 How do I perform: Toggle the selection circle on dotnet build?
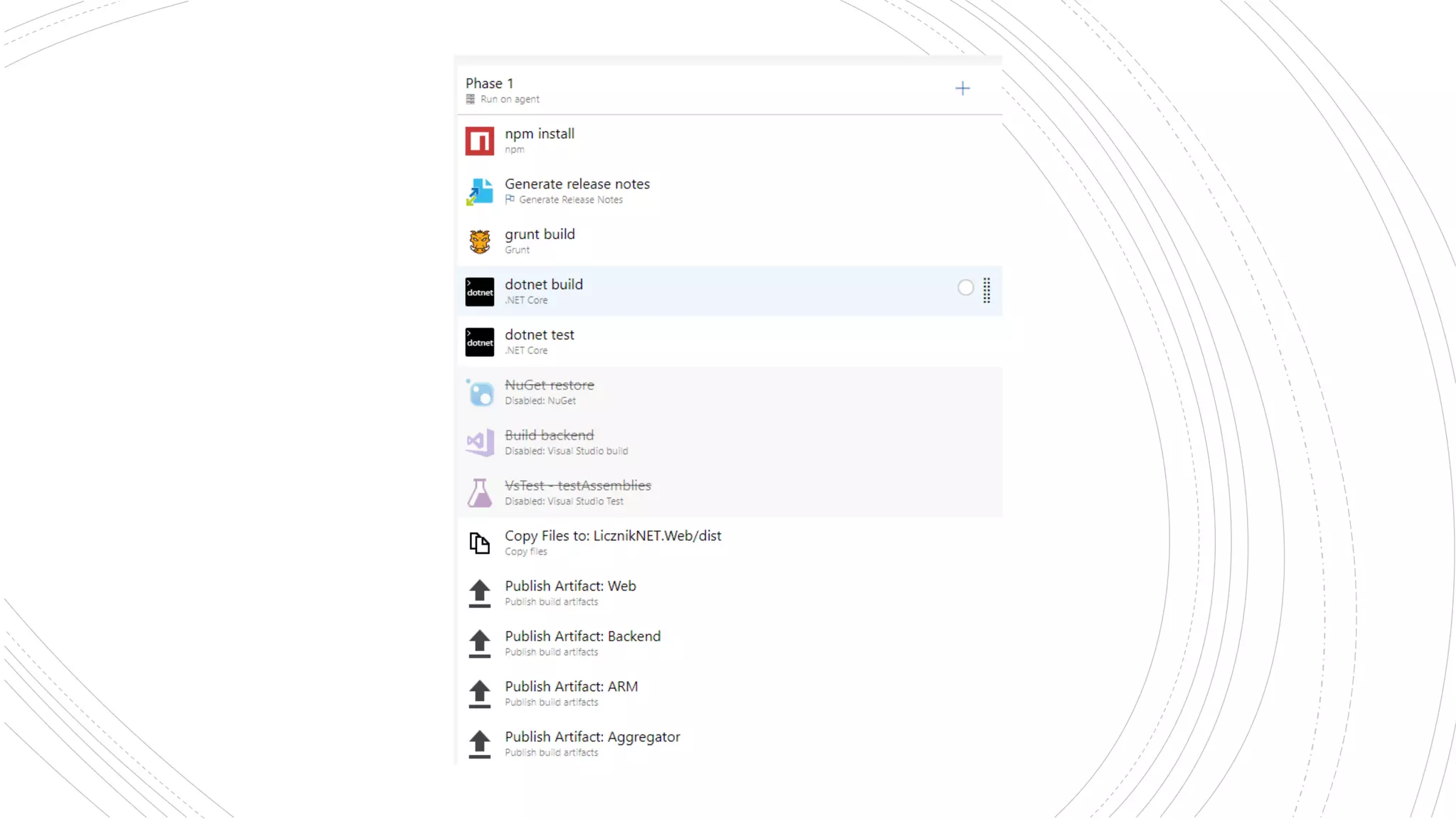(965, 288)
